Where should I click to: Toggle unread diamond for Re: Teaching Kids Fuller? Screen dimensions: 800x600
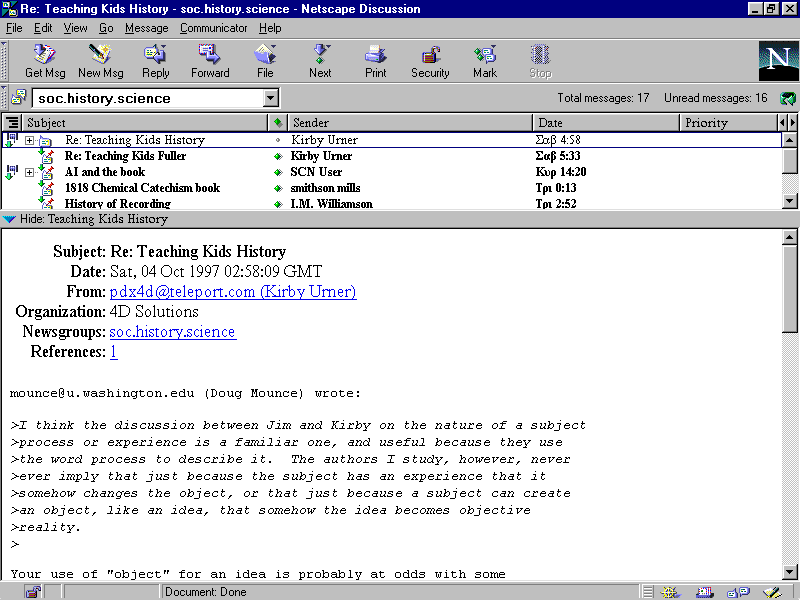pos(278,156)
